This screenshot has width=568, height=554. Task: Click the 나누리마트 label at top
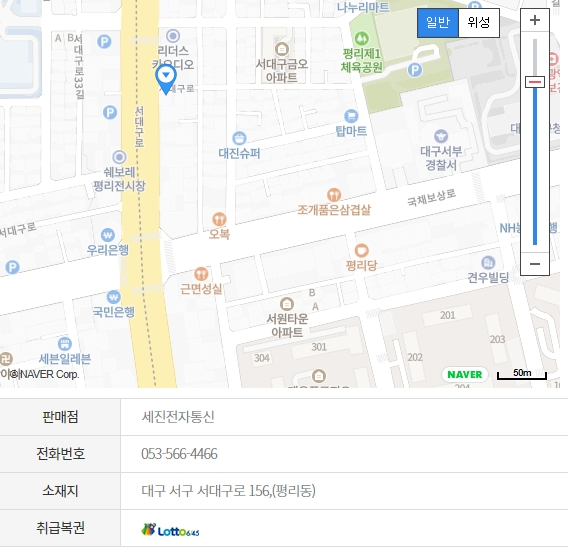363,7
